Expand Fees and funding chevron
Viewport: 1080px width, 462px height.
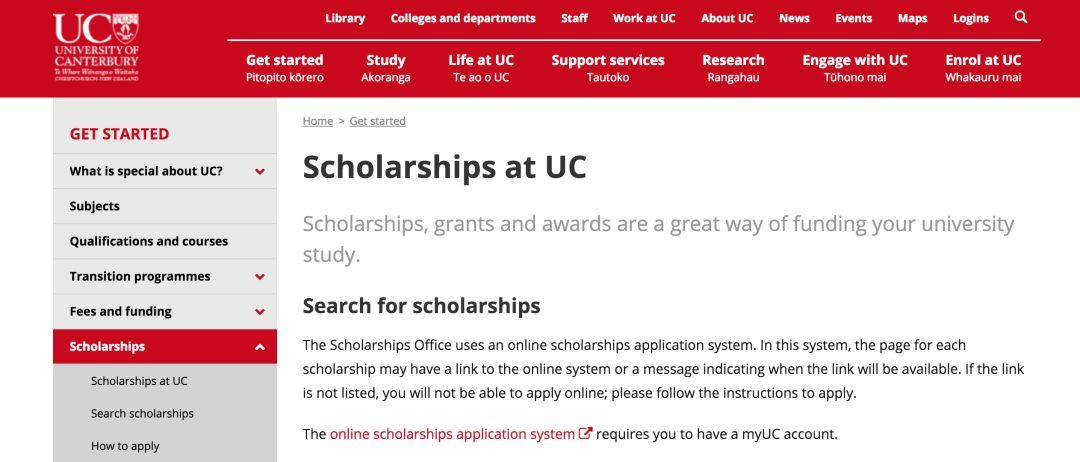[x=260, y=312]
